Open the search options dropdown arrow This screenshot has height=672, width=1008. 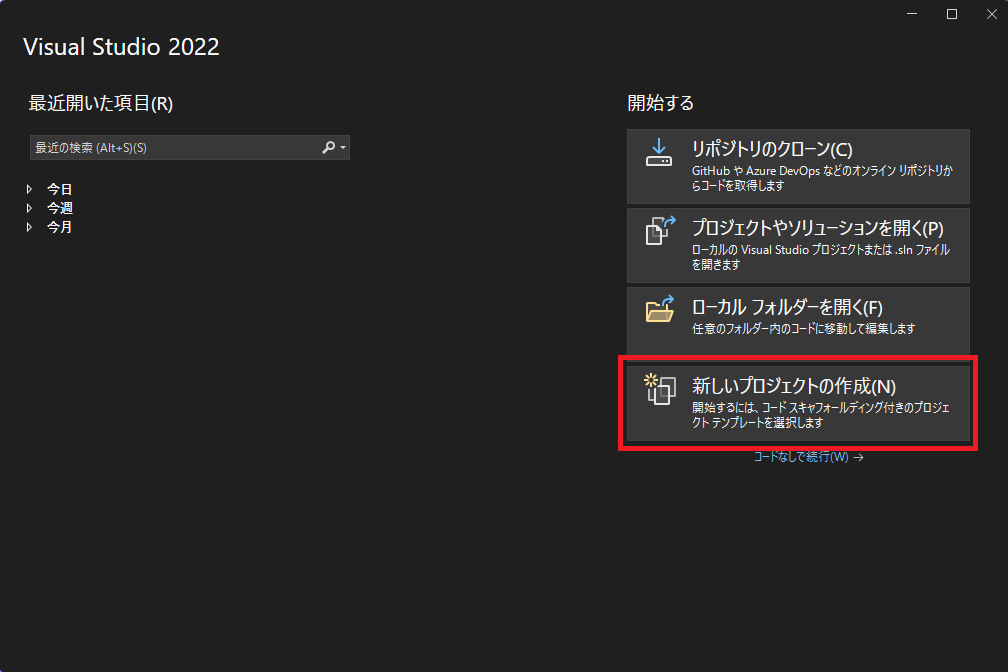343,148
